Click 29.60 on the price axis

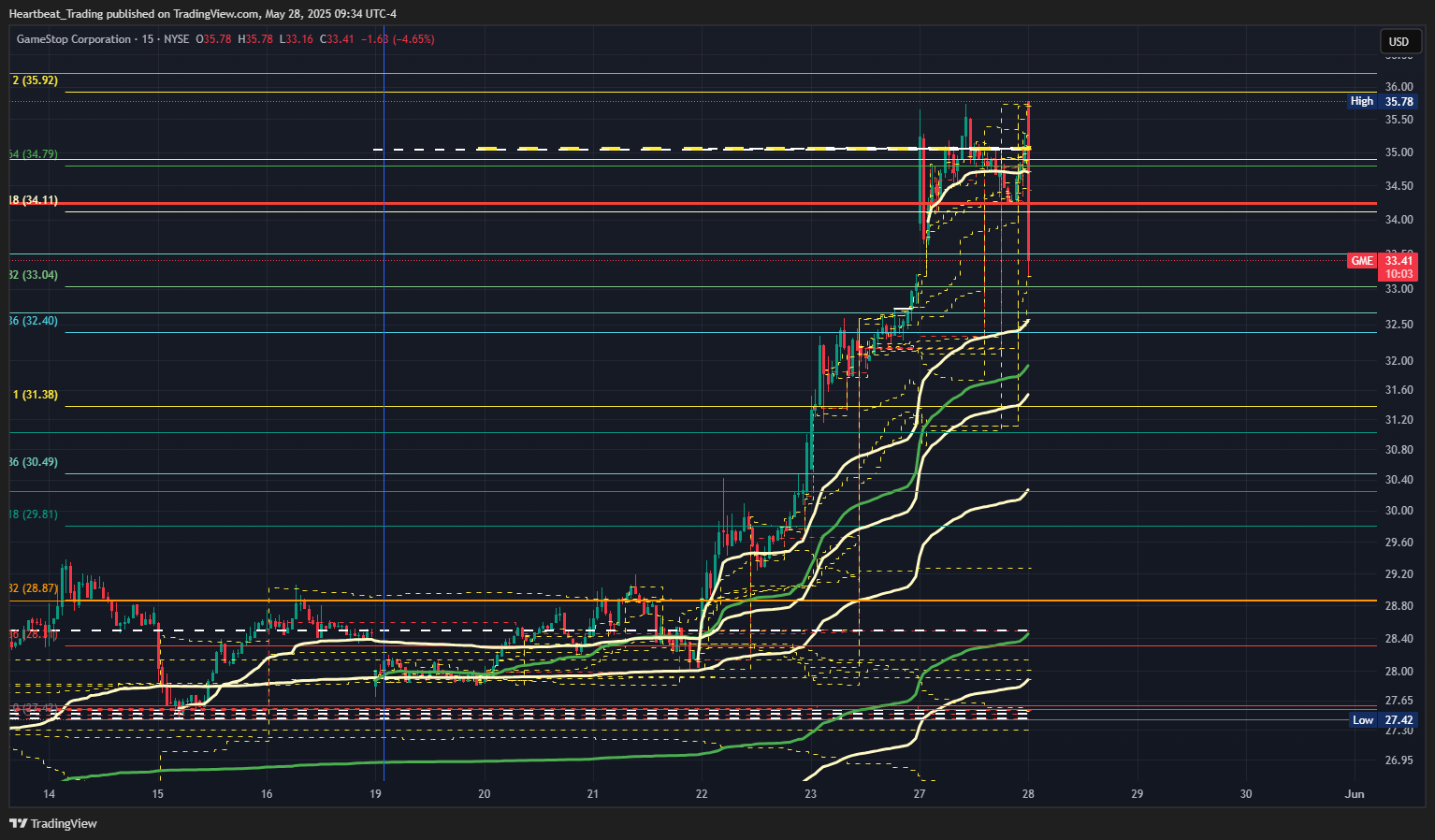coord(1399,543)
